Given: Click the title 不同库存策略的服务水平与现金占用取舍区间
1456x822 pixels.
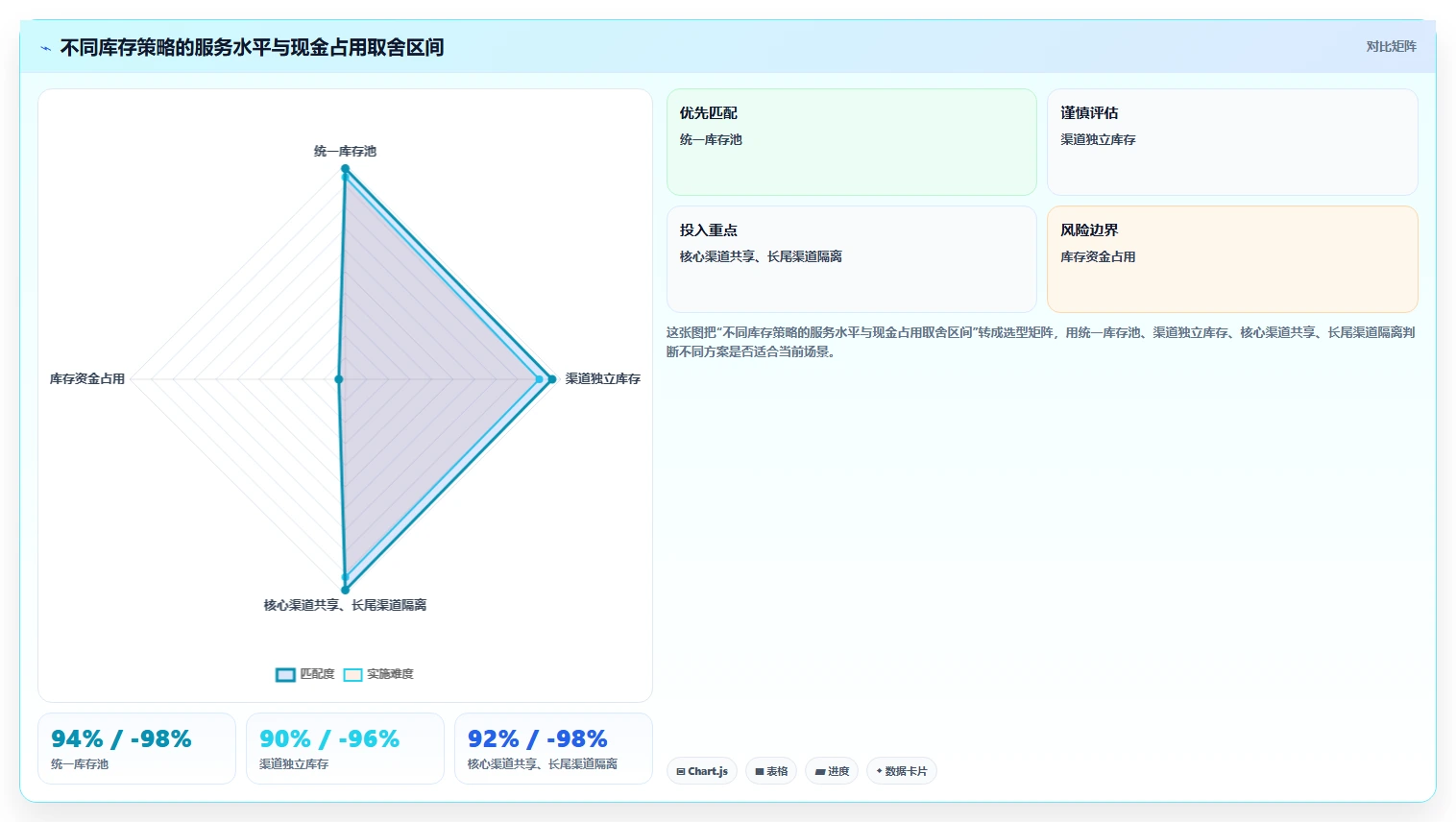Looking at the screenshot, I should click(x=253, y=48).
